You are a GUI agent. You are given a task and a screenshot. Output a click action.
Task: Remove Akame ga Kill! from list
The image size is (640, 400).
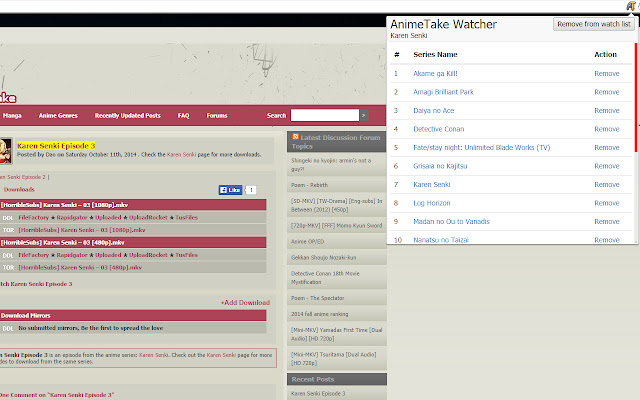click(607, 73)
